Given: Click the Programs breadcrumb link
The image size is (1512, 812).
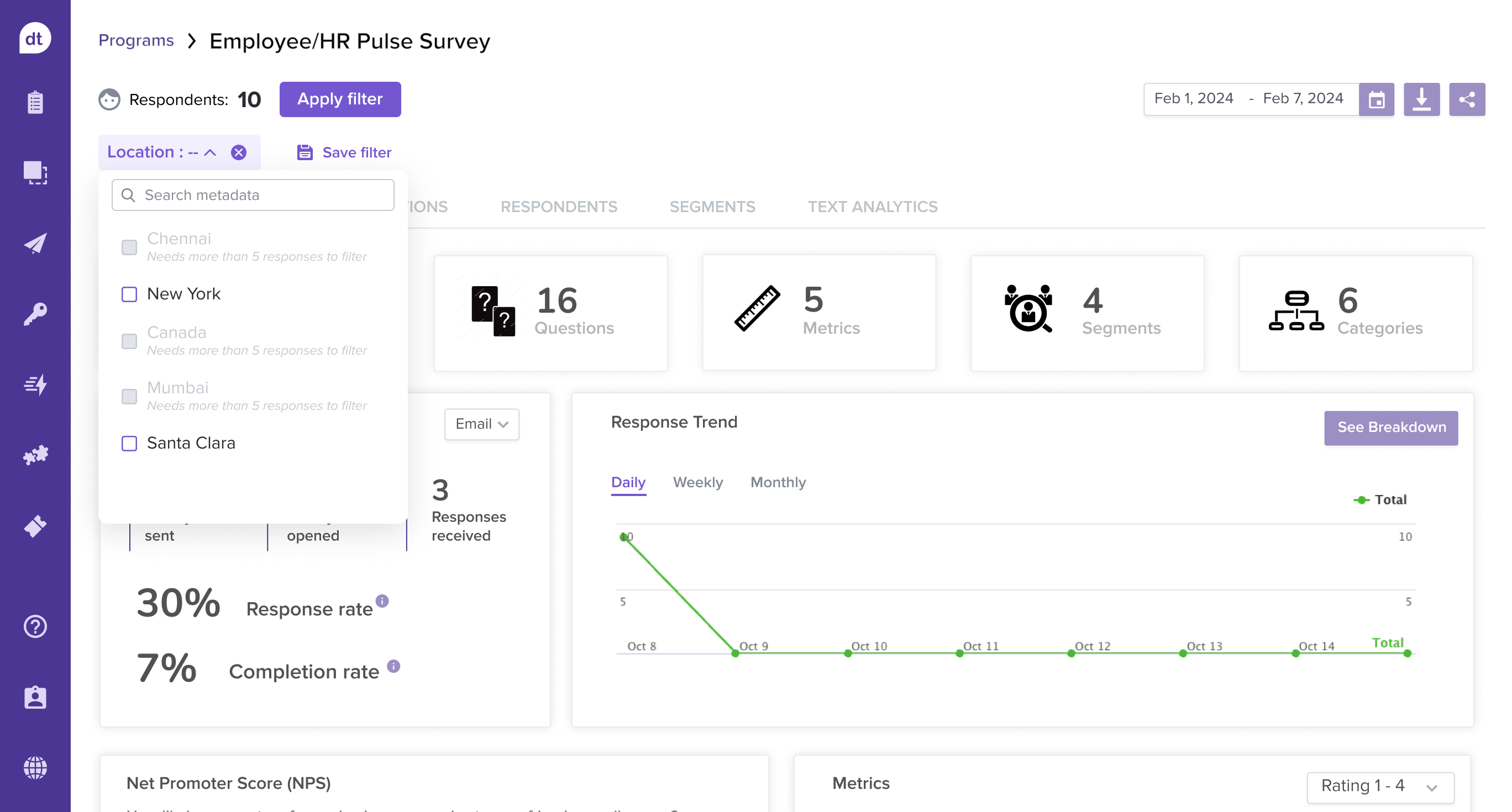Looking at the screenshot, I should 136,40.
